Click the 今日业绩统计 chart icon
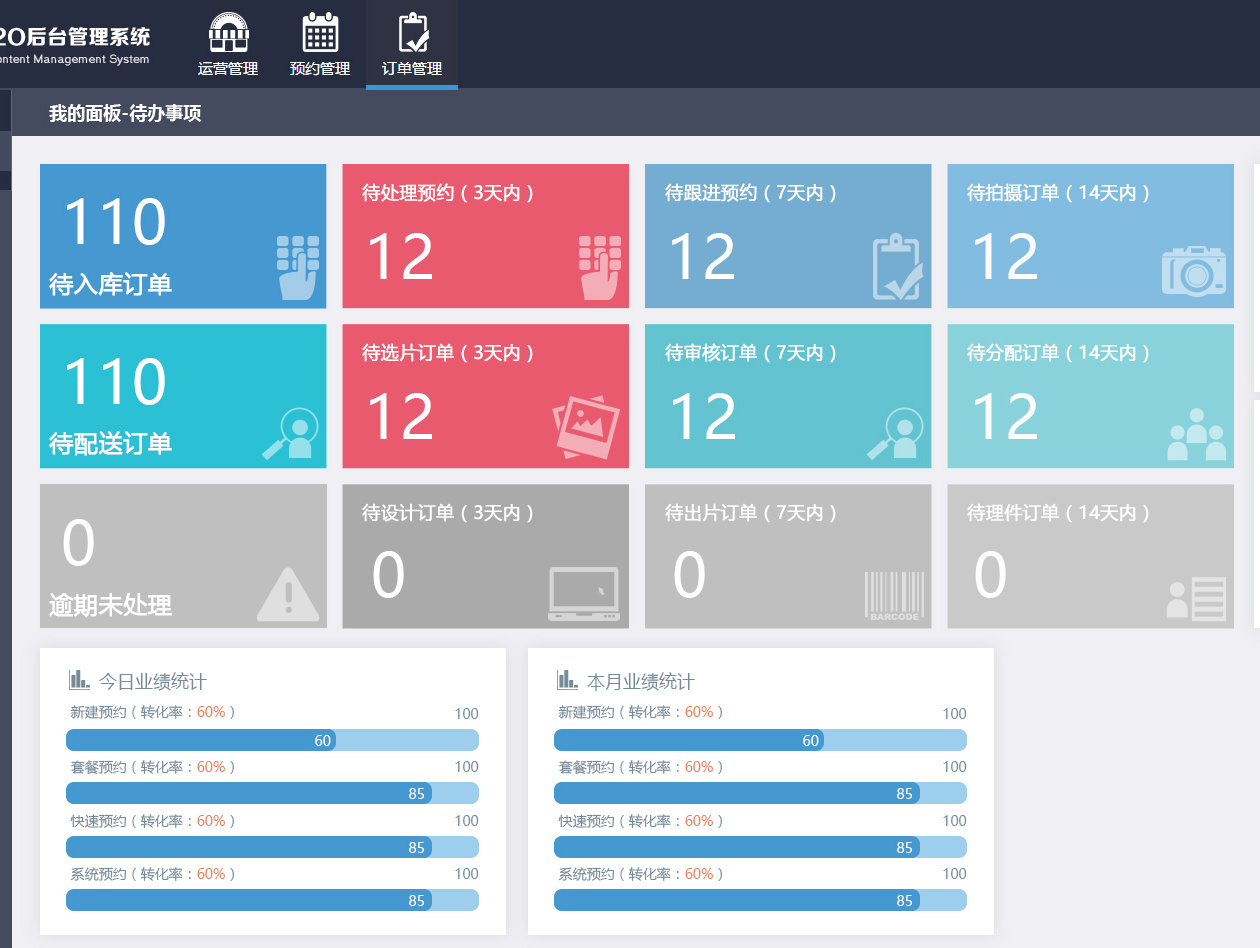 [79, 681]
